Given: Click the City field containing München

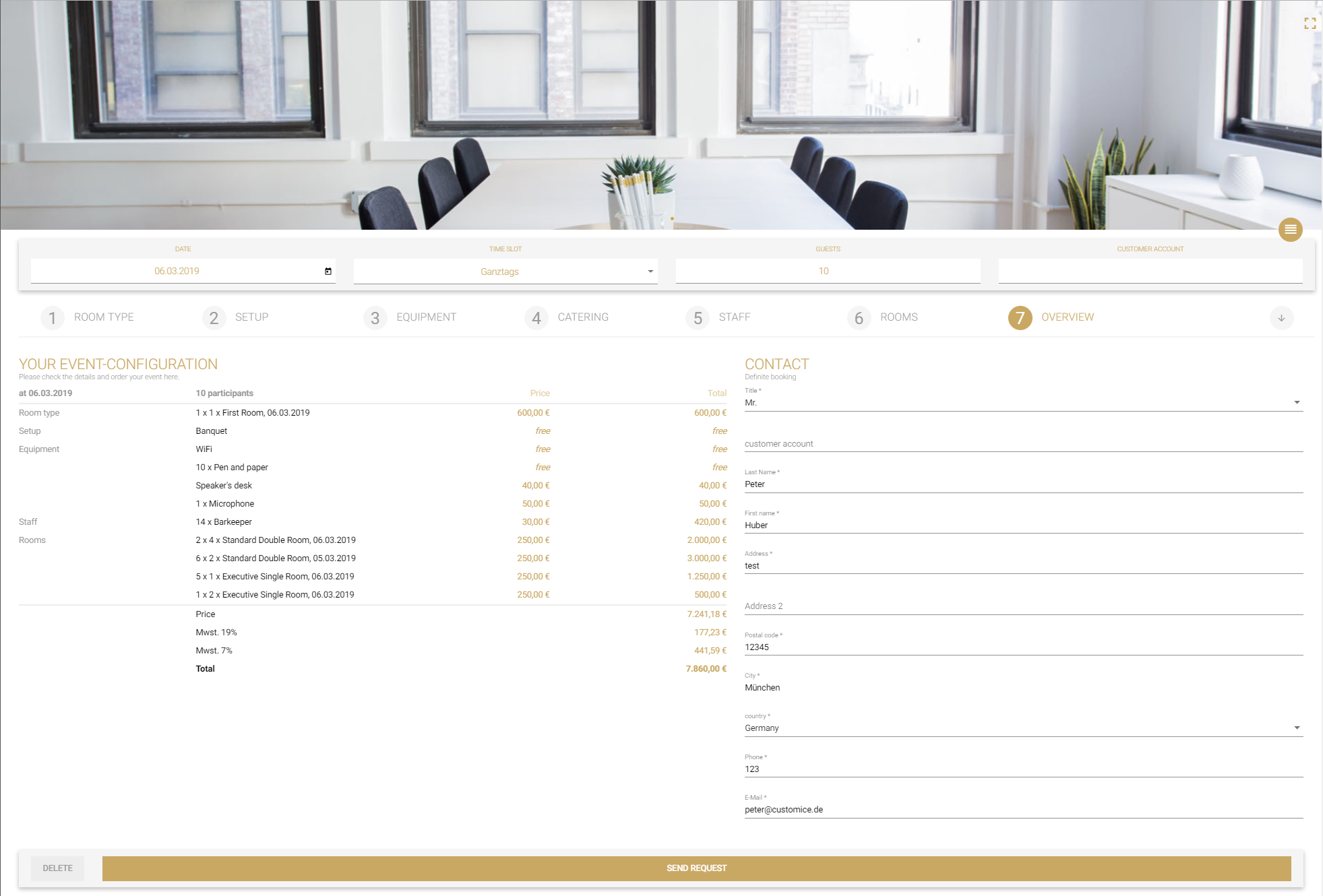Looking at the screenshot, I should 1024,688.
